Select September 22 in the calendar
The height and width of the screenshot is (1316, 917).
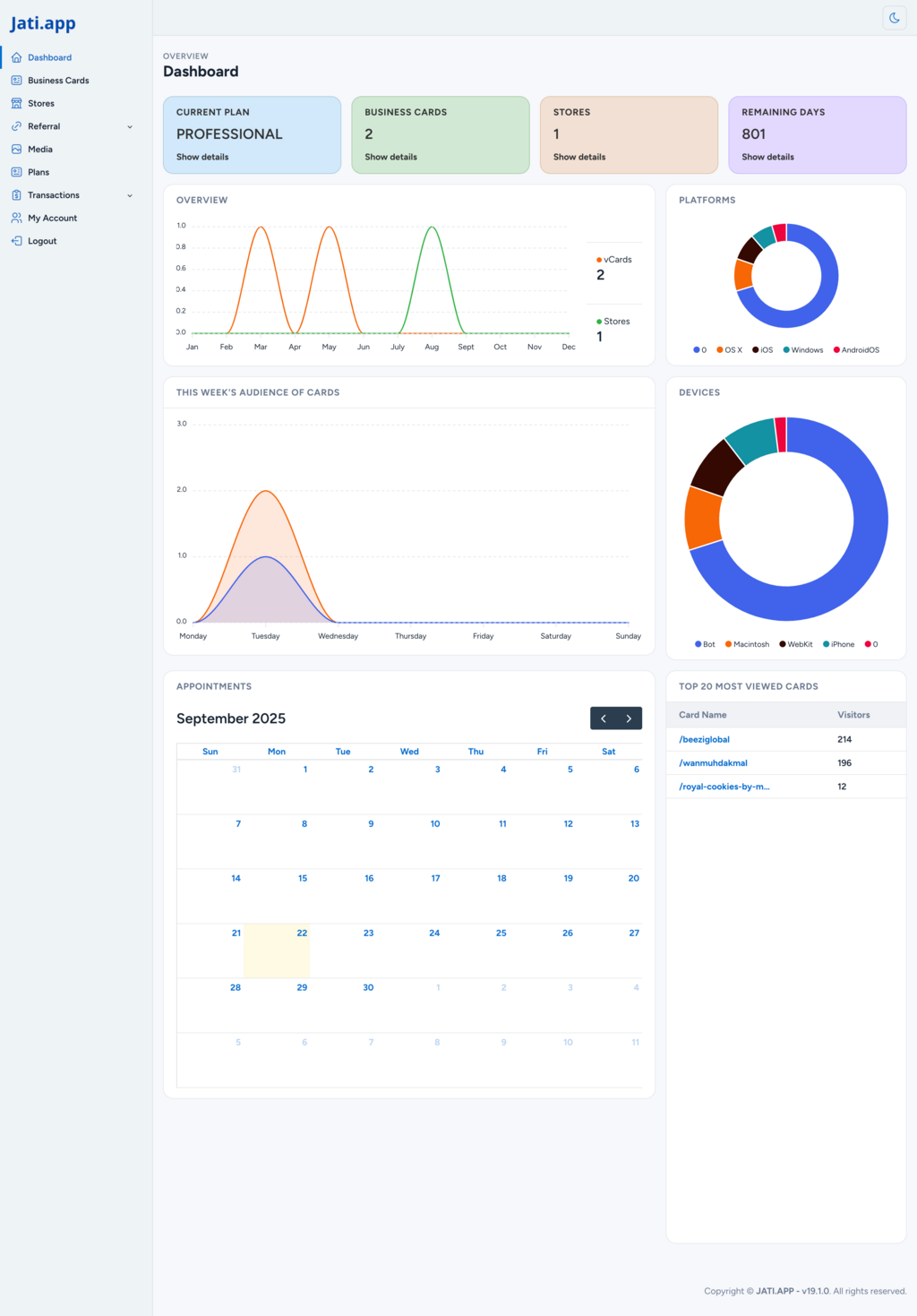pyautogui.click(x=277, y=950)
